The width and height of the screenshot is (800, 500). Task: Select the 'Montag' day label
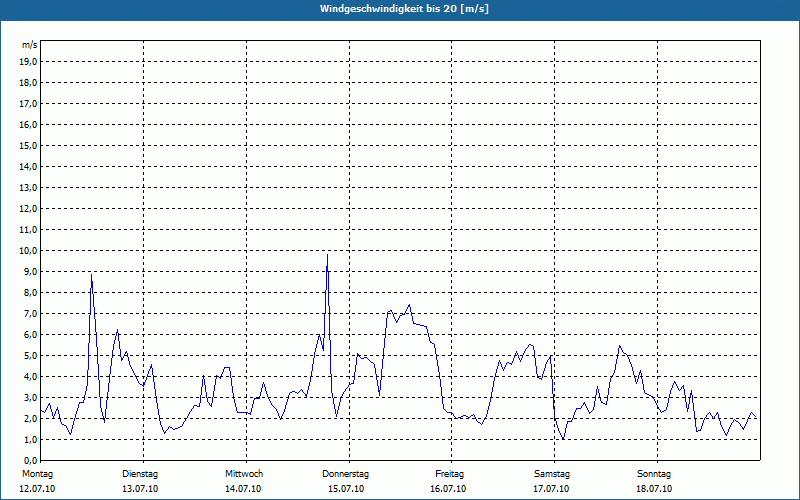pyautogui.click(x=37, y=474)
